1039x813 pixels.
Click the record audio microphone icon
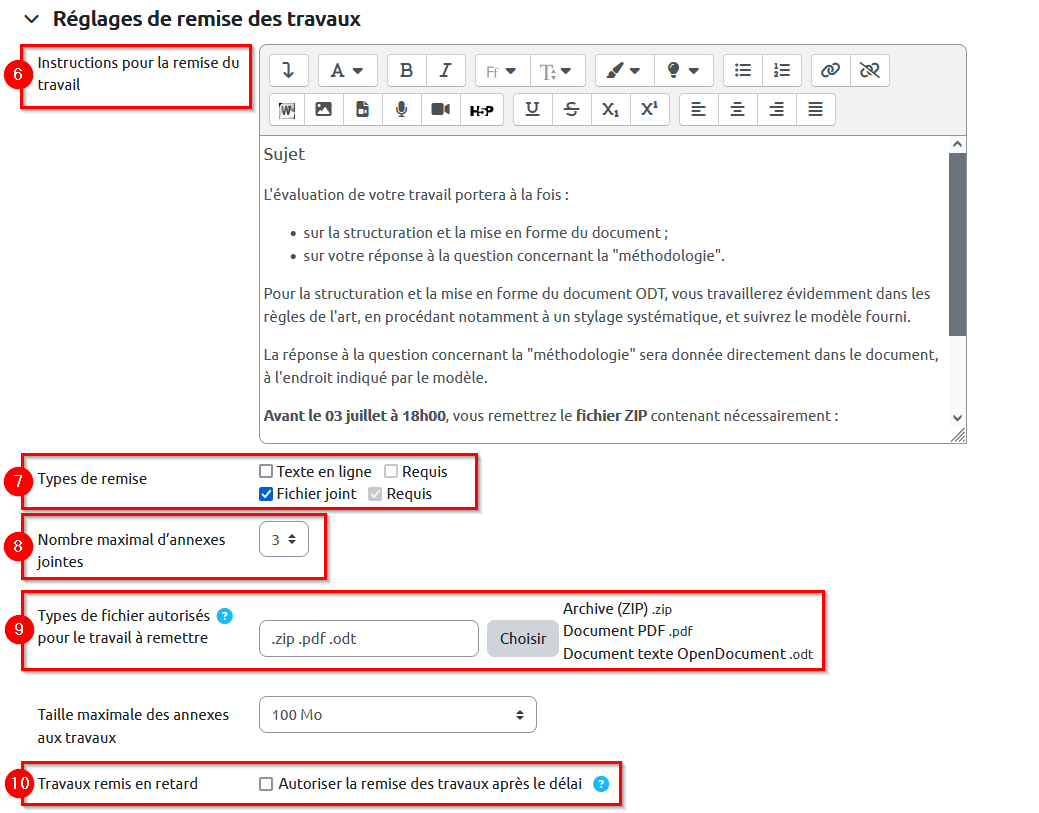[x=401, y=109]
